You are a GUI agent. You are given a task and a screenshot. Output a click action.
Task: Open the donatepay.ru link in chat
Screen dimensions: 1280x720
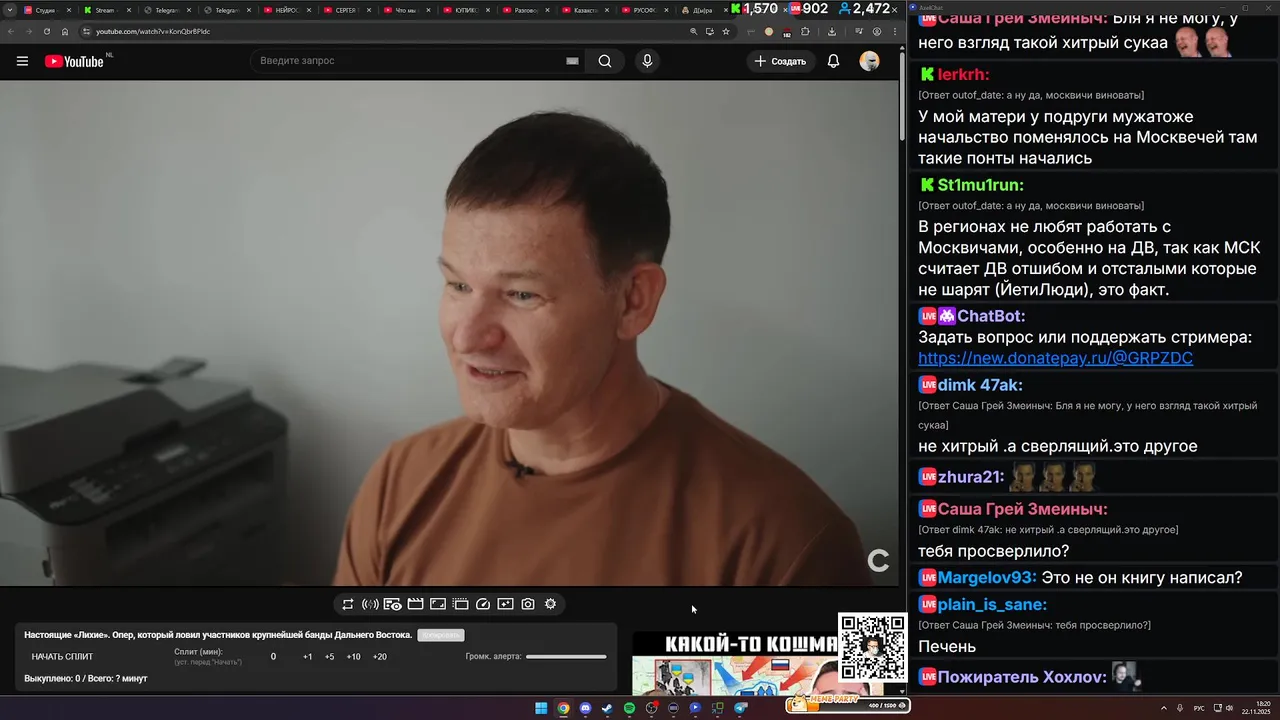point(1055,358)
